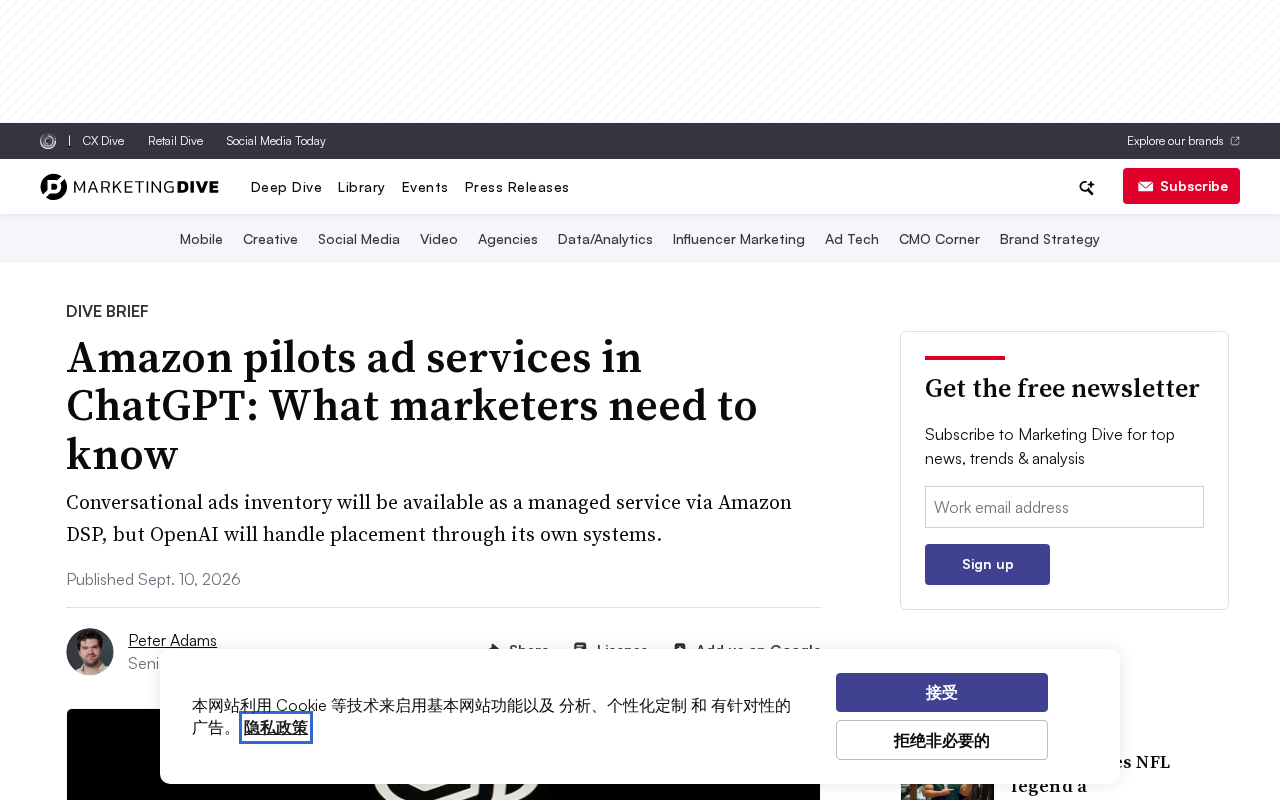The height and width of the screenshot is (800, 1280).
Task: Open Social Media Today link
Action: tap(276, 141)
